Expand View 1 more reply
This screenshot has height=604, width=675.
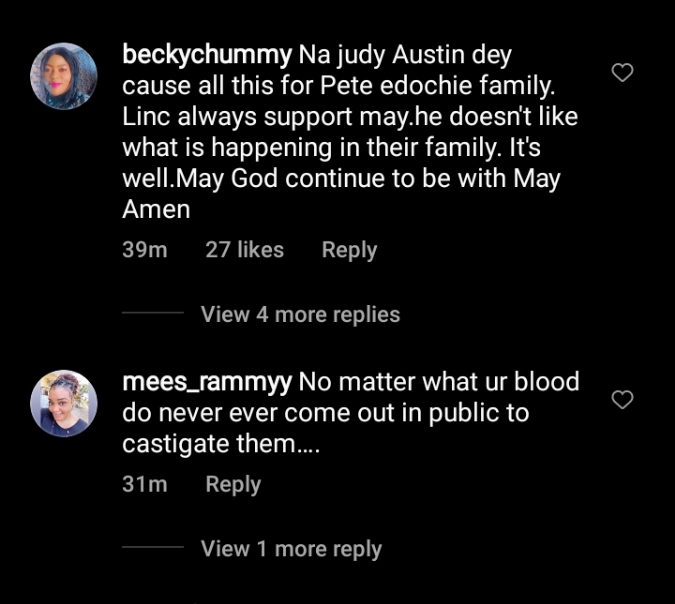[x=291, y=549]
